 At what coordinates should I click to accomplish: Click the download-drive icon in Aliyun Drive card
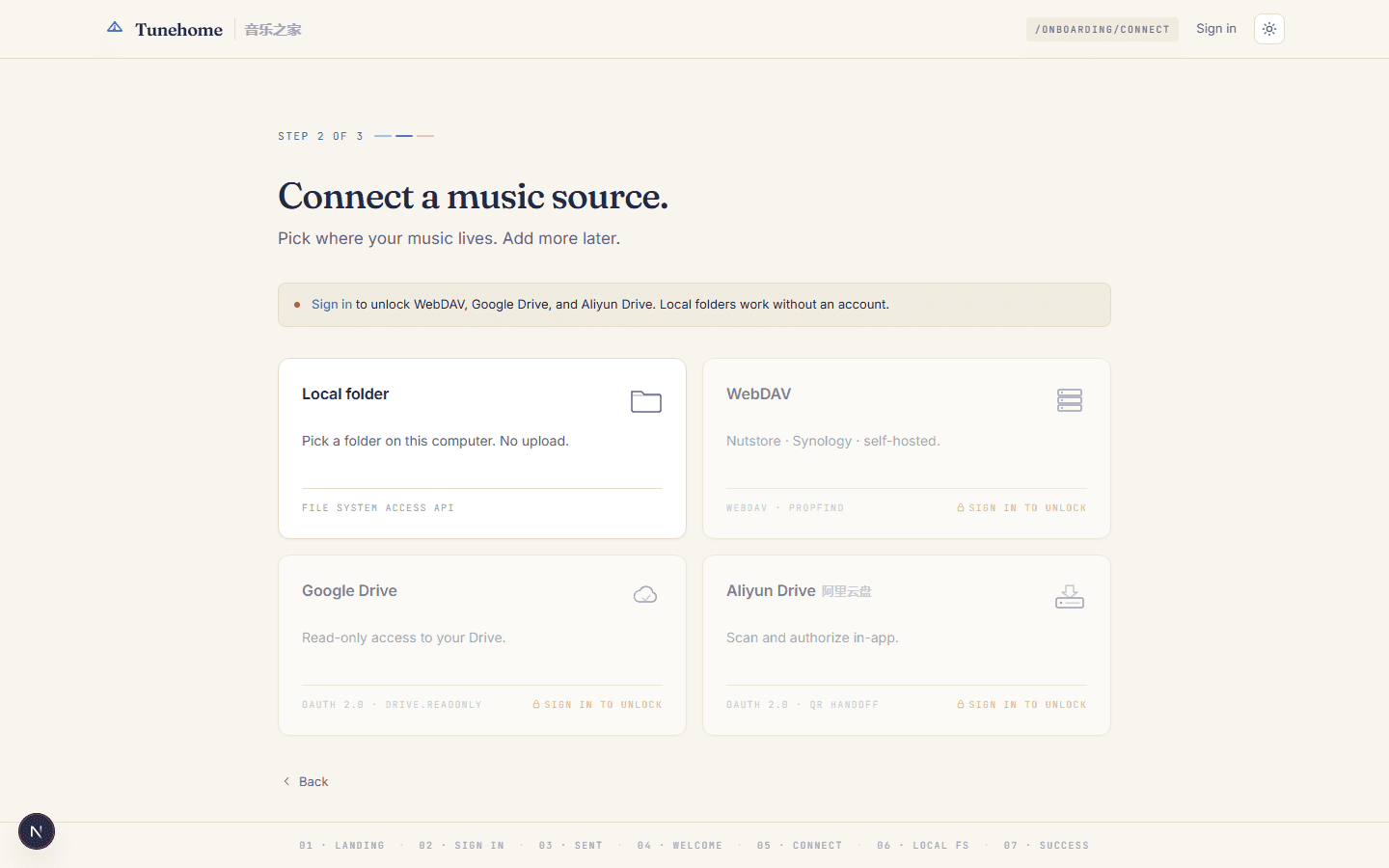1070,597
